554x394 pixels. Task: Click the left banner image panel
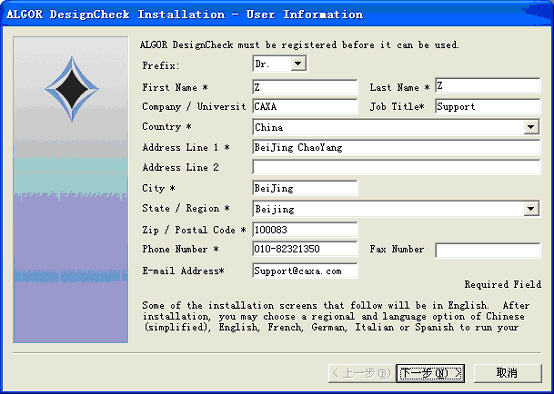[71, 189]
